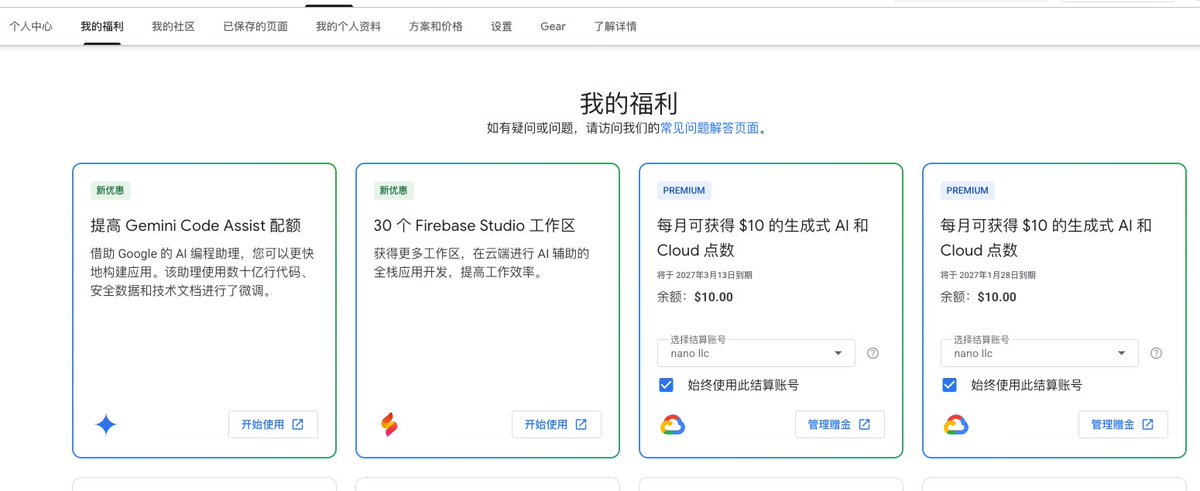Click the PREMIUM badge on the 1月28日 card

(x=967, y=190)
